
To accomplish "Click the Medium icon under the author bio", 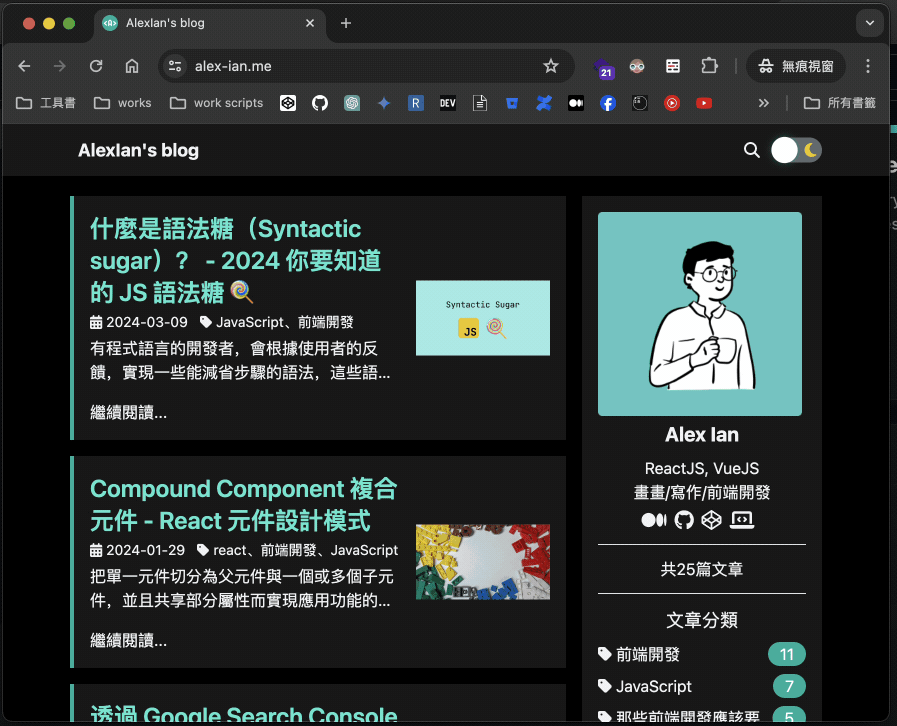I will (653, 520).
